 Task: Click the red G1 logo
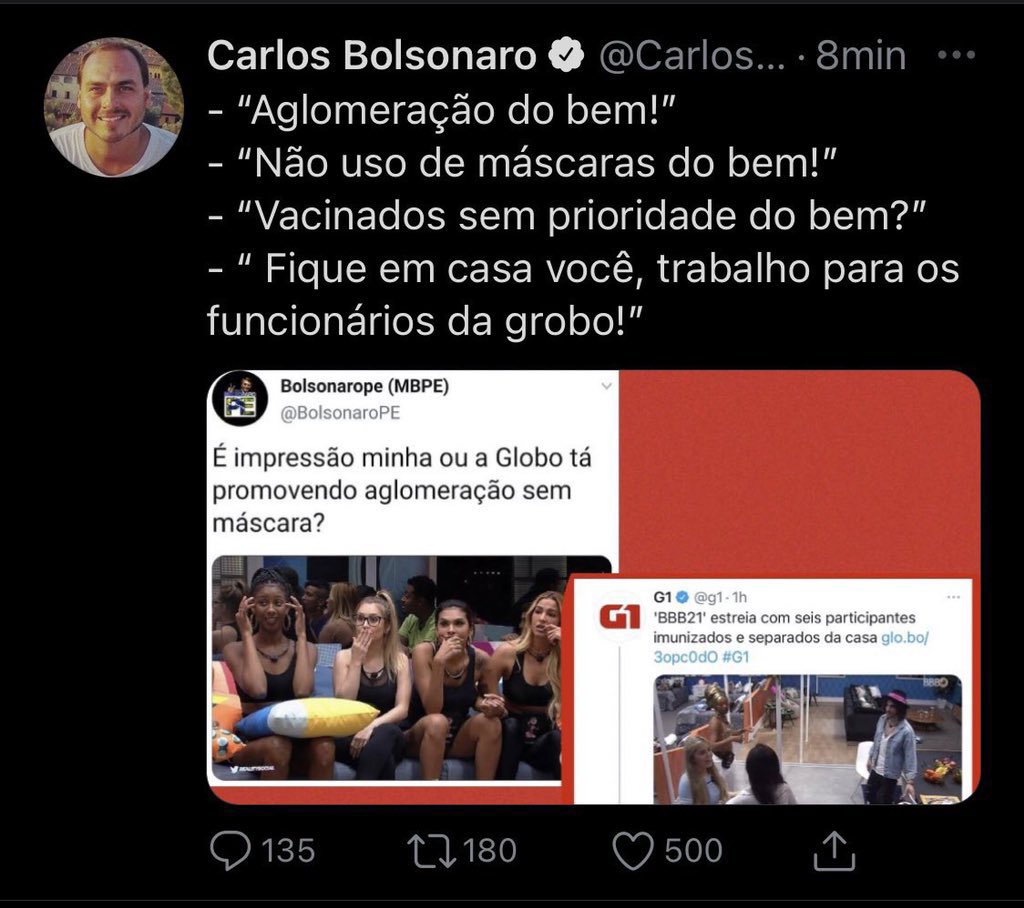click(x=619, y=617)
